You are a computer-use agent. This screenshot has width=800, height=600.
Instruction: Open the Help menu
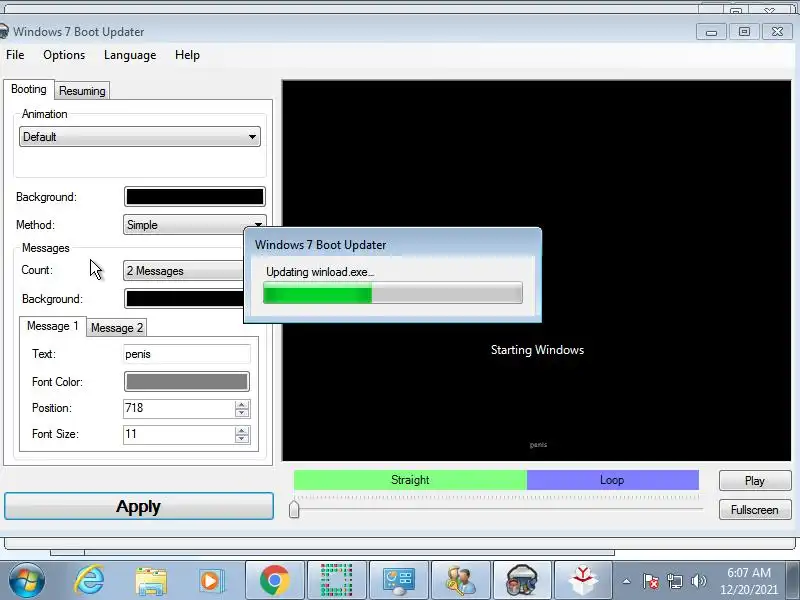pyautogui.click(x=187, y=55)
